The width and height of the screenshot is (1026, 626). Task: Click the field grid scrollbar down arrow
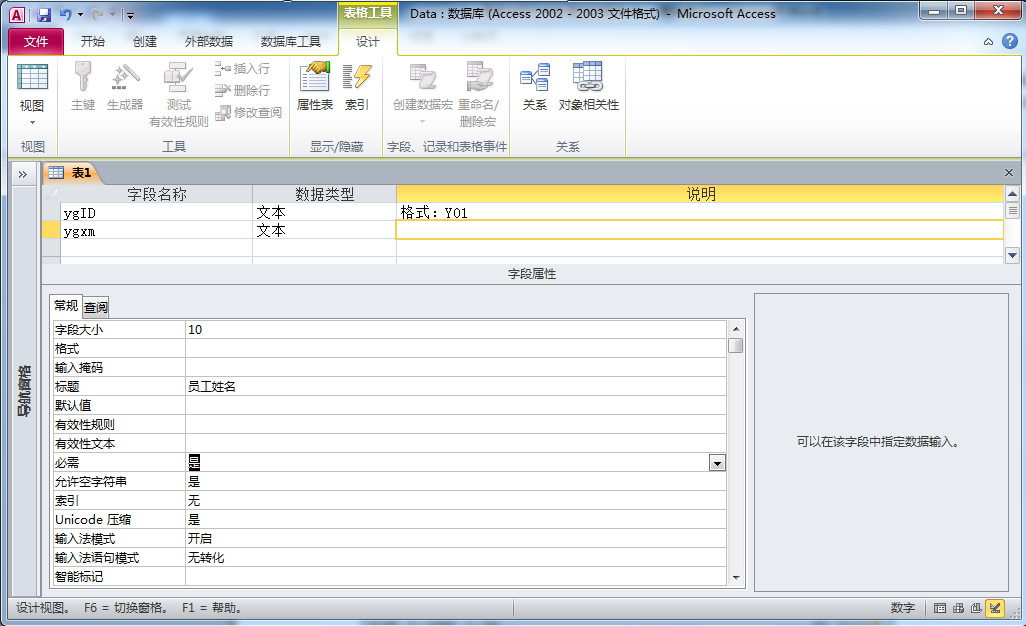click(x=1012, y=255)
